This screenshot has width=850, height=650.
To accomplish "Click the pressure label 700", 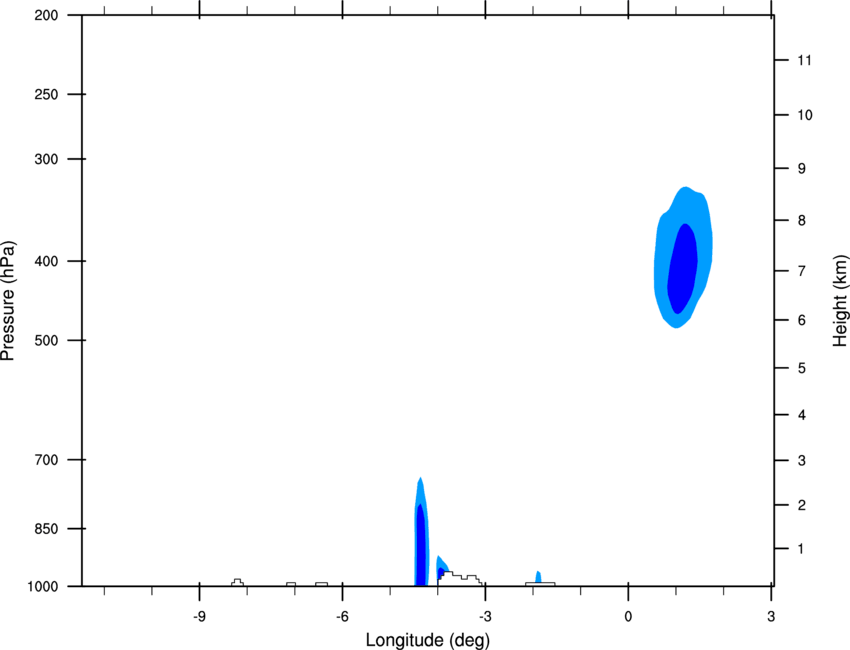I will coord(46,460).
